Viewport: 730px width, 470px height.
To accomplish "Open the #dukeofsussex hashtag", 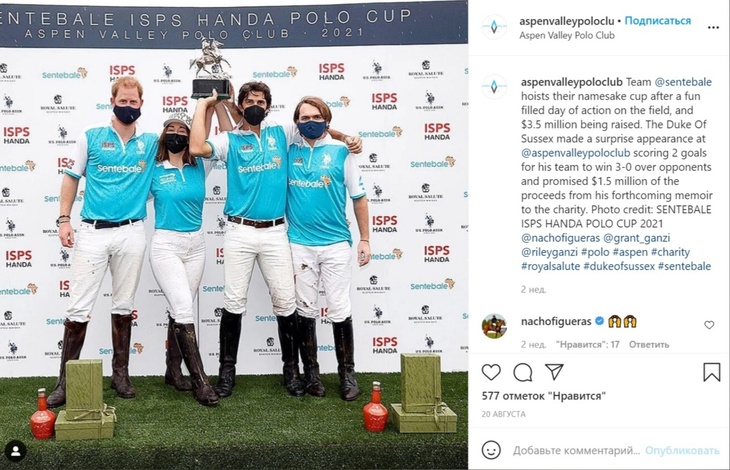I will tap(619, 266).
